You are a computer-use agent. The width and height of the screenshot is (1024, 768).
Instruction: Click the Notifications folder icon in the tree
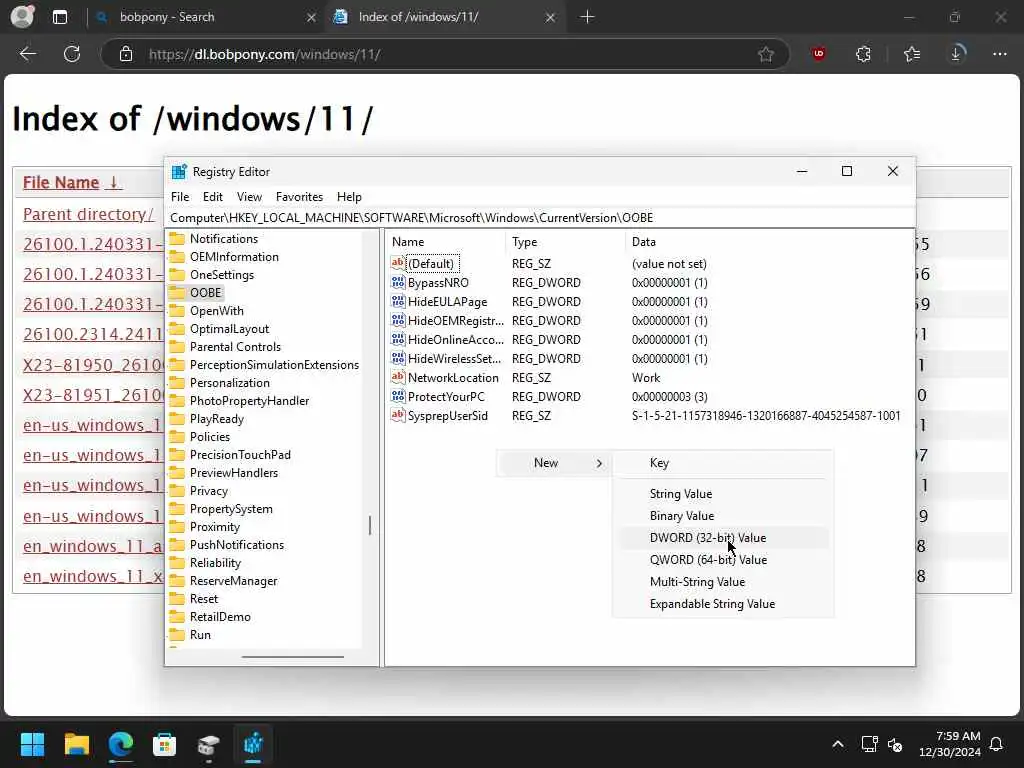[177, 238]
